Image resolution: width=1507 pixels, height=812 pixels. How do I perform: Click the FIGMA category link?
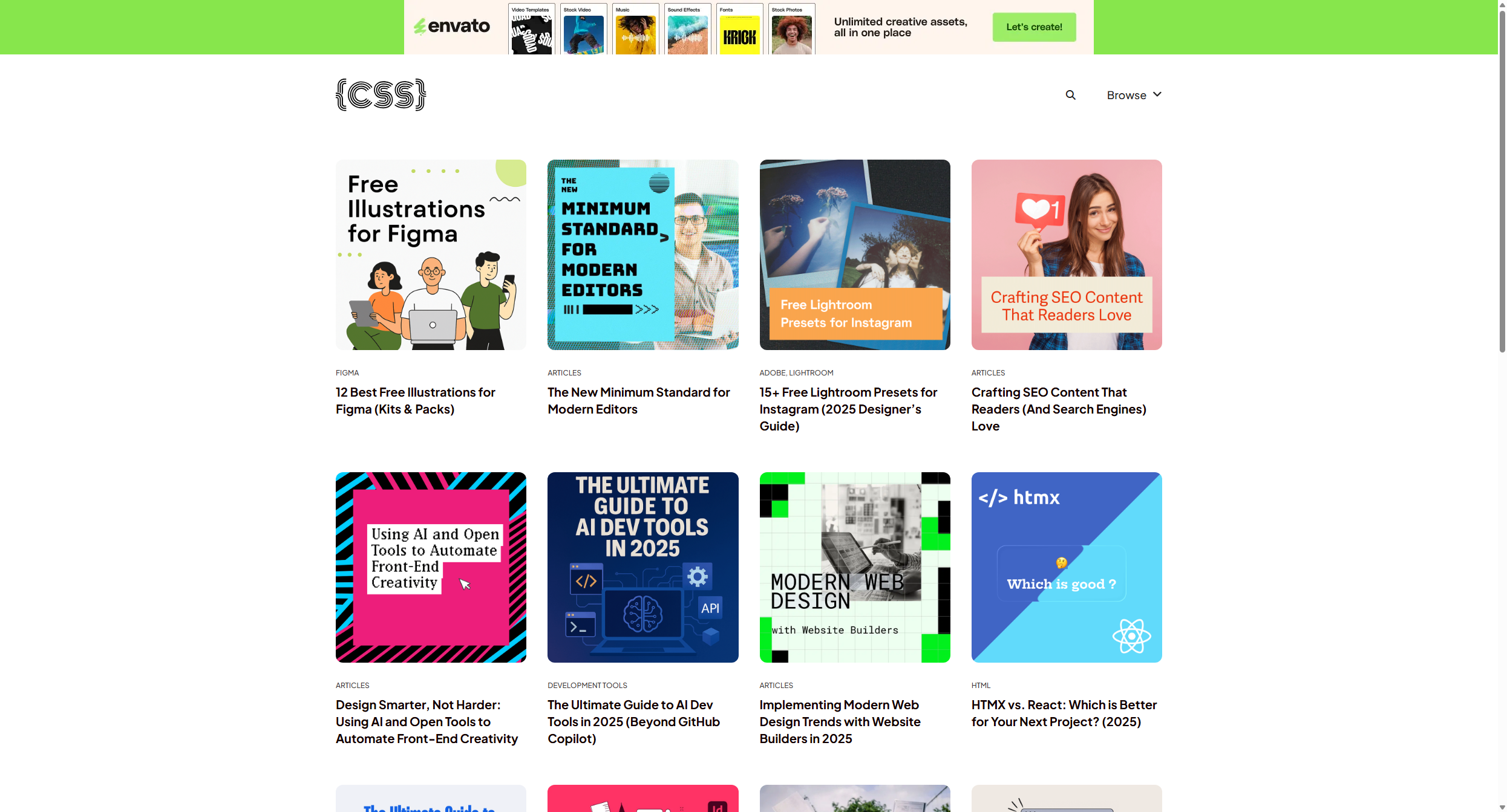tap(347, 373)
